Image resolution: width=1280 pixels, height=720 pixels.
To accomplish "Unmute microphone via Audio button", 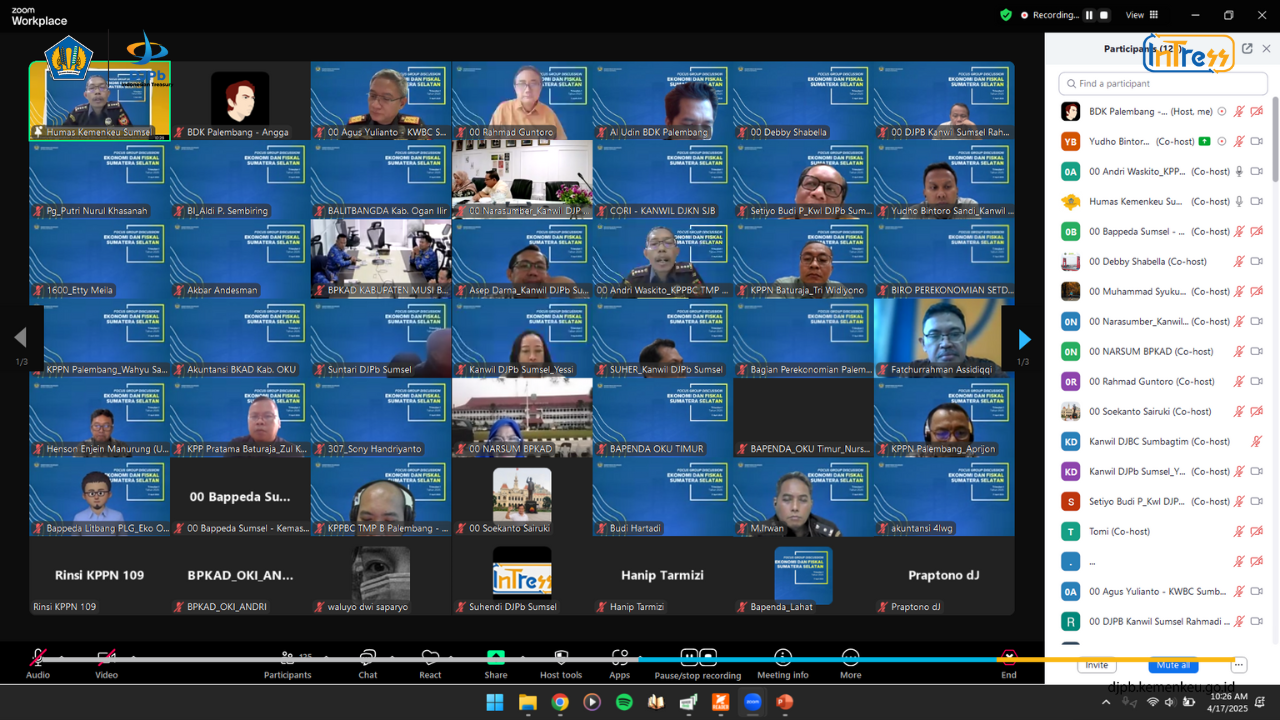I will tap(38, 662).
